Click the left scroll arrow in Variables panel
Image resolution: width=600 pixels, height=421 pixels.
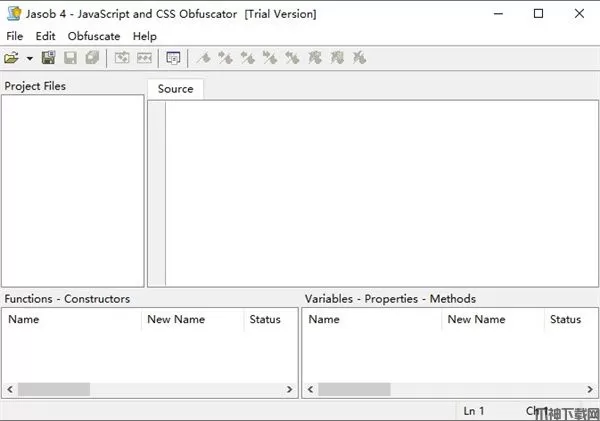(310, 389)
